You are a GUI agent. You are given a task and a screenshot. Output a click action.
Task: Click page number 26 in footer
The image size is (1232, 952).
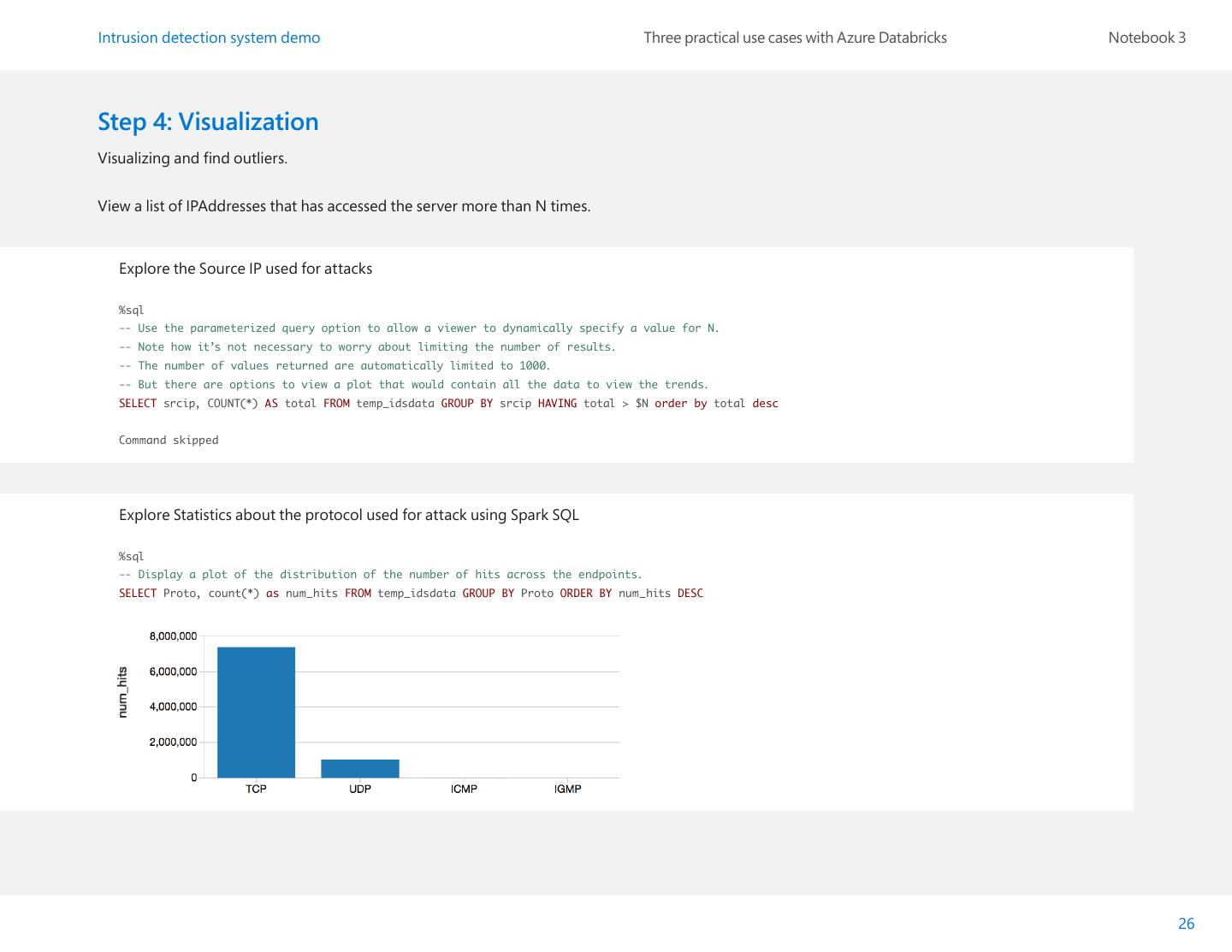coord(1186,924)
